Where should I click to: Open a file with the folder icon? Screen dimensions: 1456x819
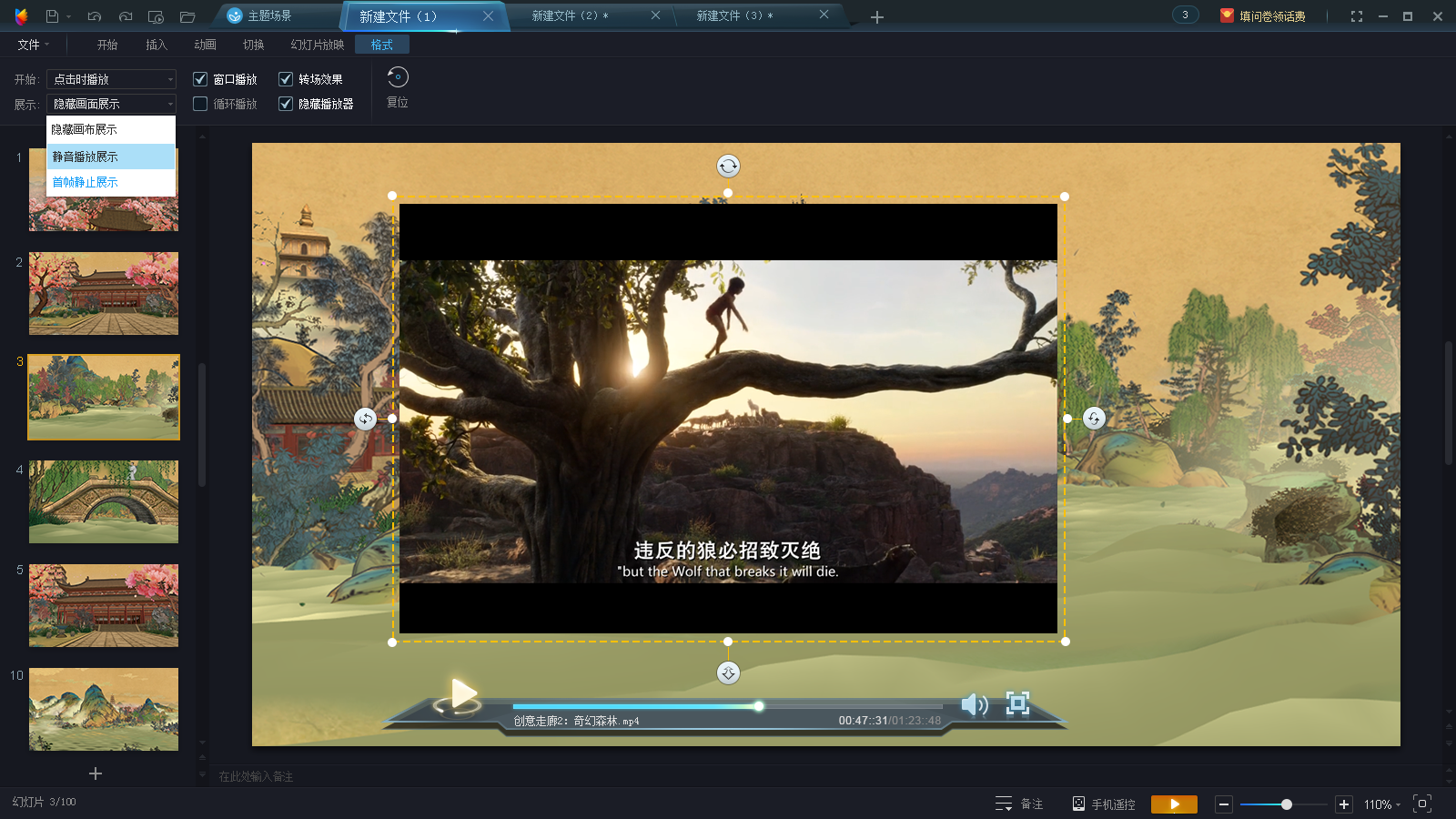point(187,16)
